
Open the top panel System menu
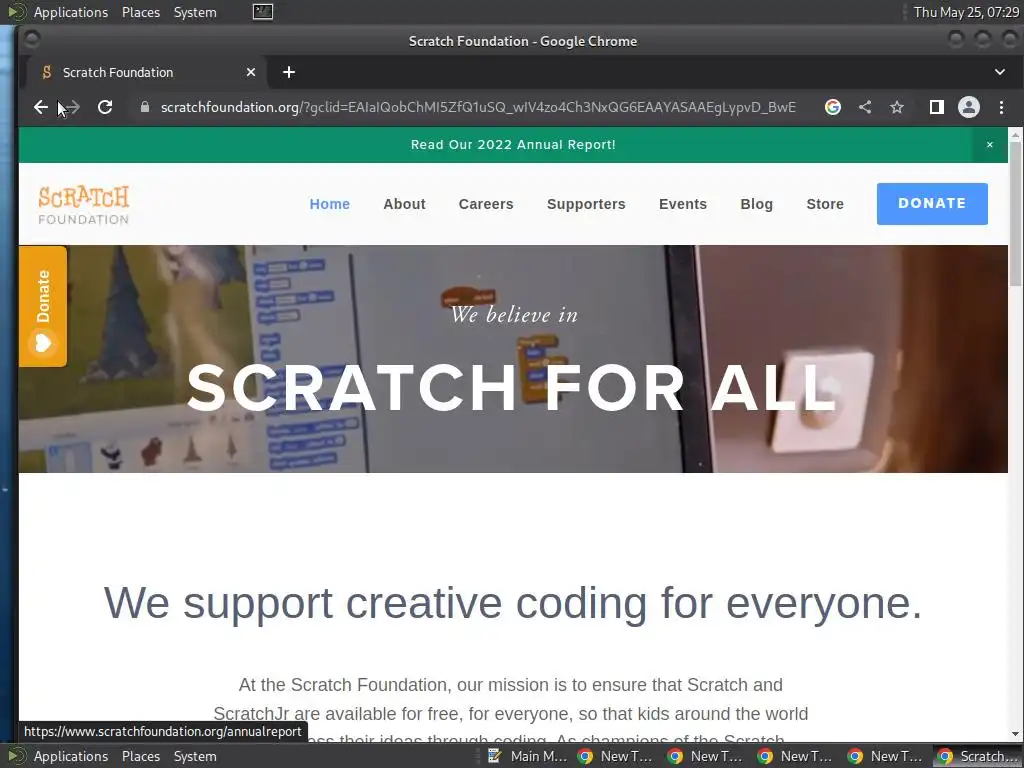(195, 12)
